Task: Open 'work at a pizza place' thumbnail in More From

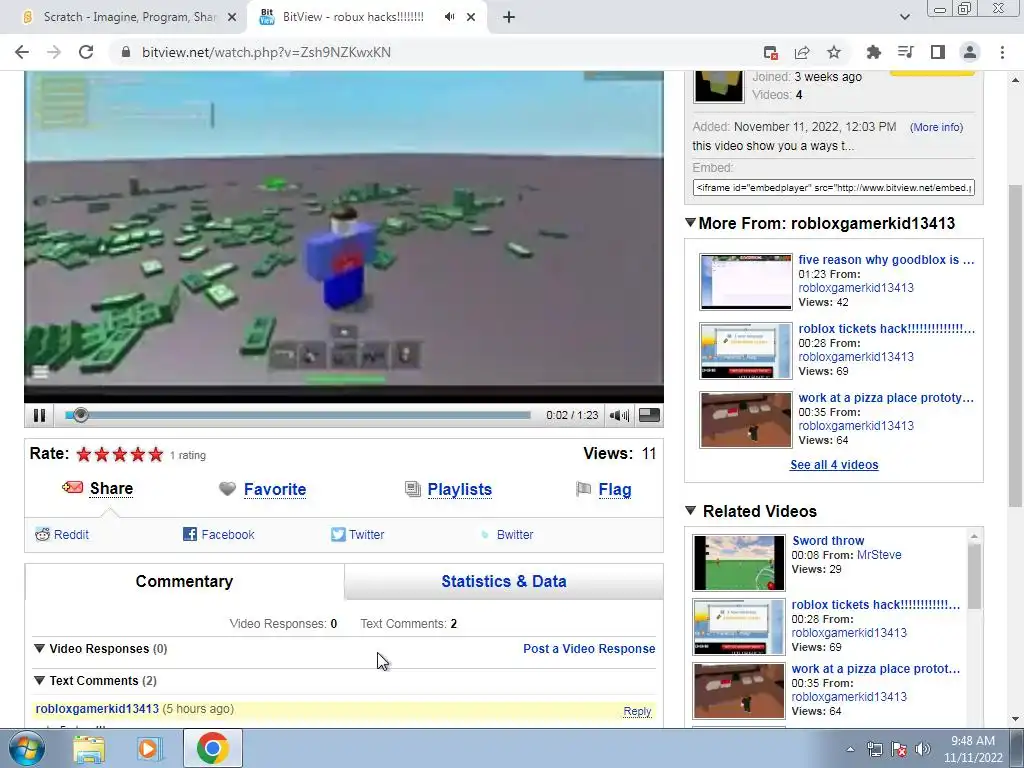Action: (x=746, y=419)
